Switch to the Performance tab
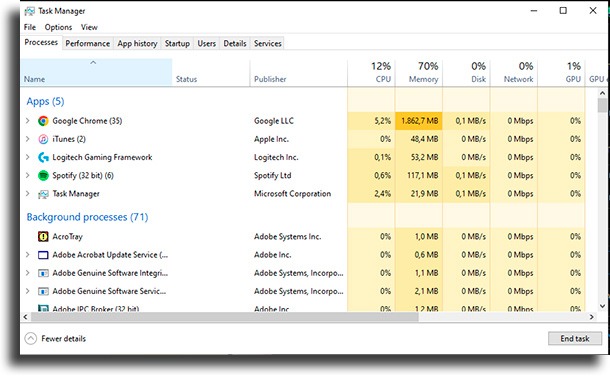 point(88,44)
